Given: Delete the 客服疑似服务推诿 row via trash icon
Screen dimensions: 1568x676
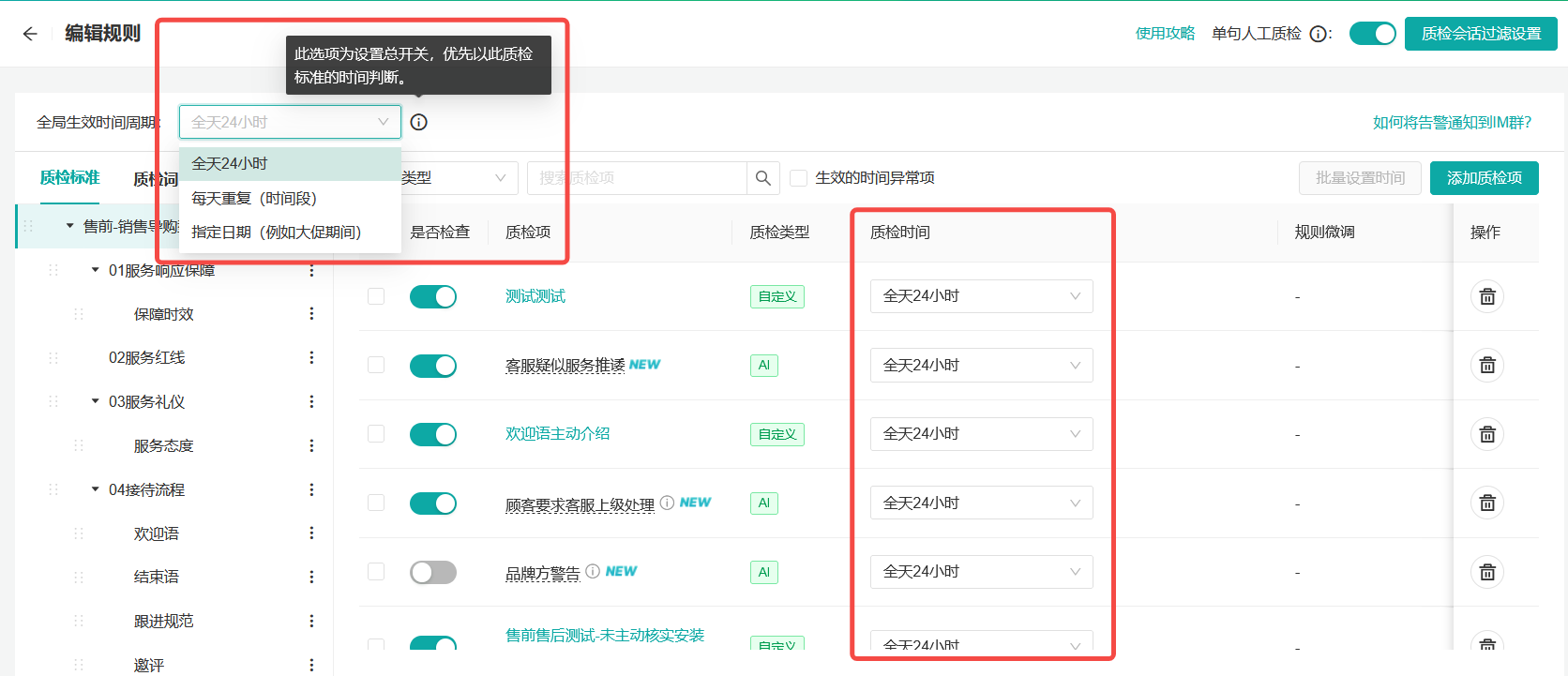Looking at the screenshot, I should pyautogui.click(x=1487, y=365).
